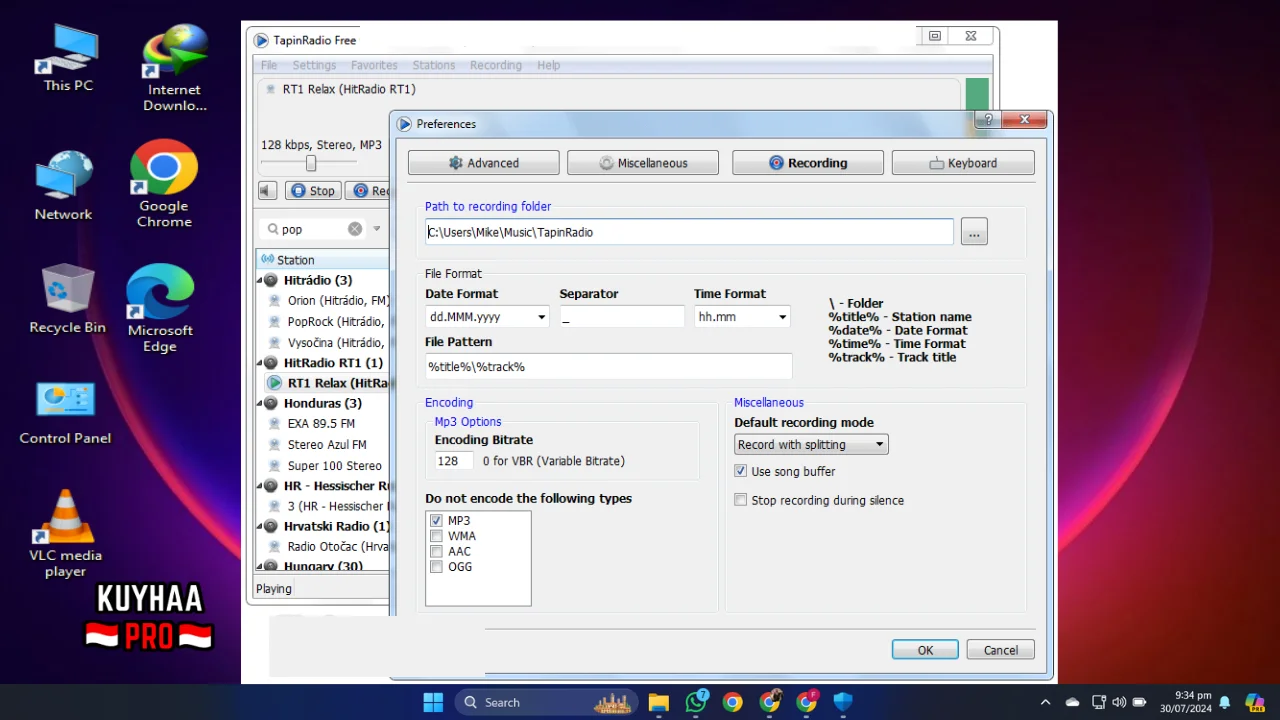
Task: Open the Settings menu in TapinRadio
Action: [314, 65]
